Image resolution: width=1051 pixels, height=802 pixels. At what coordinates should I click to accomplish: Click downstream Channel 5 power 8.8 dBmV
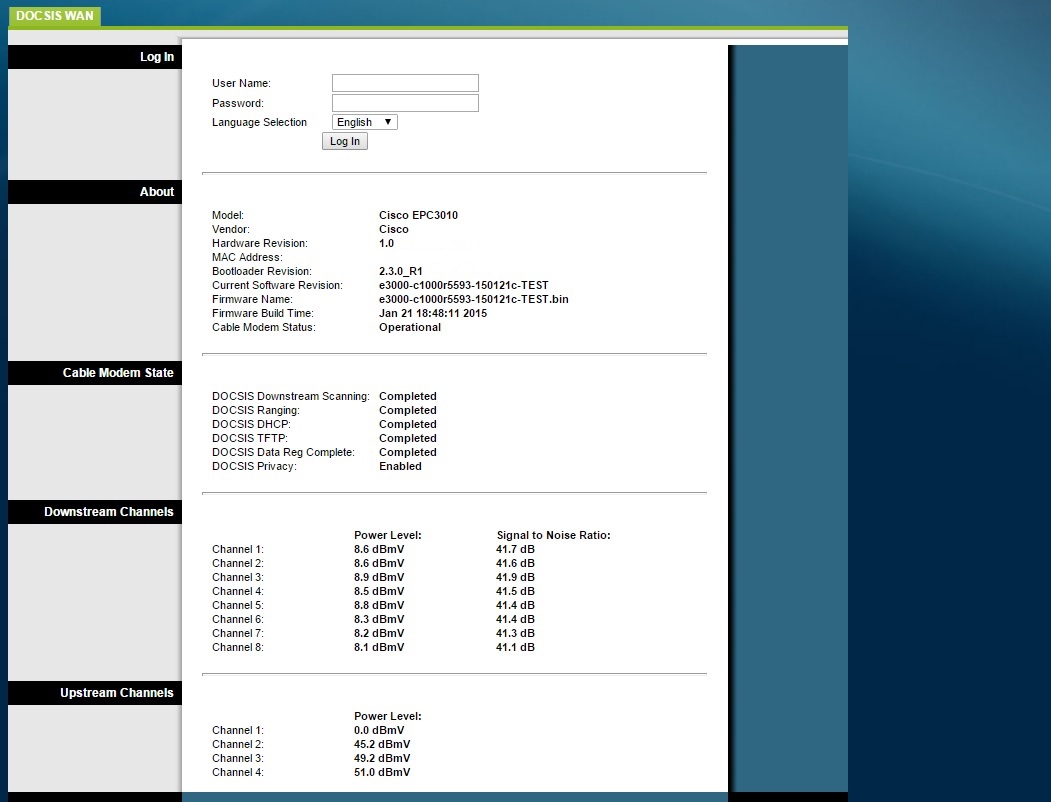(379, 606)
